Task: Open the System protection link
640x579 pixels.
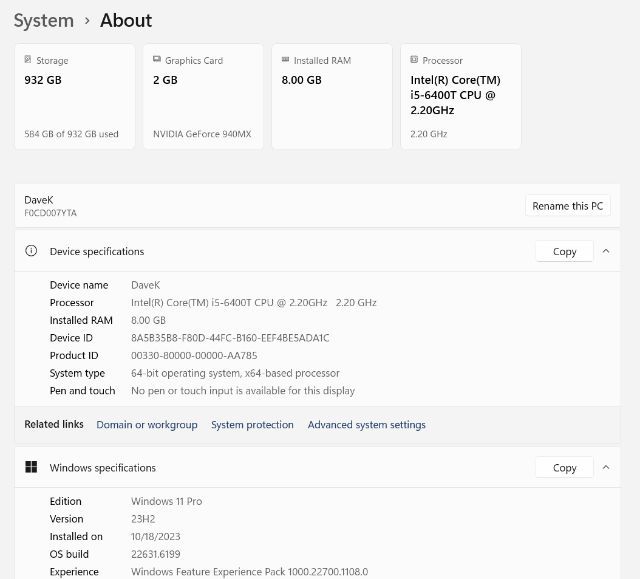Action: coord(252,425)
